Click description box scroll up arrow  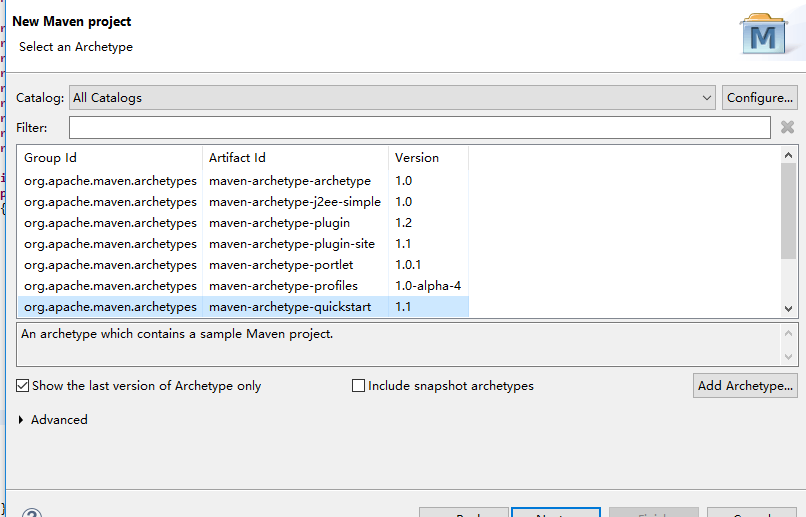(788, 333)
